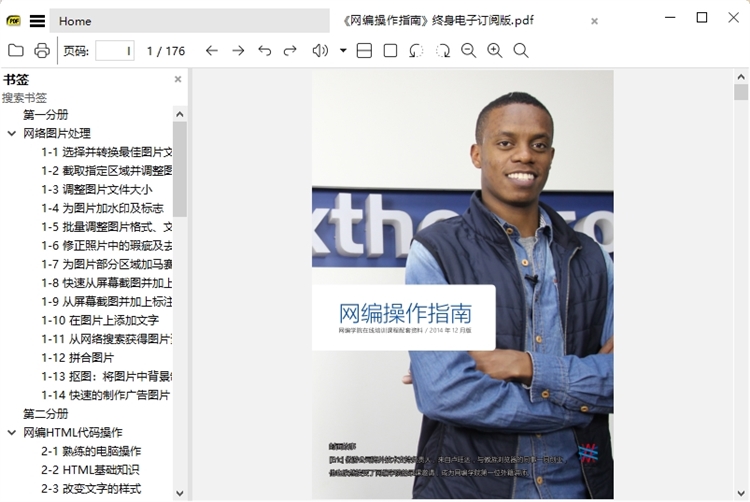Open bookmark 第一分册
The image size is (750, 502).
click(x=46, y=115)
